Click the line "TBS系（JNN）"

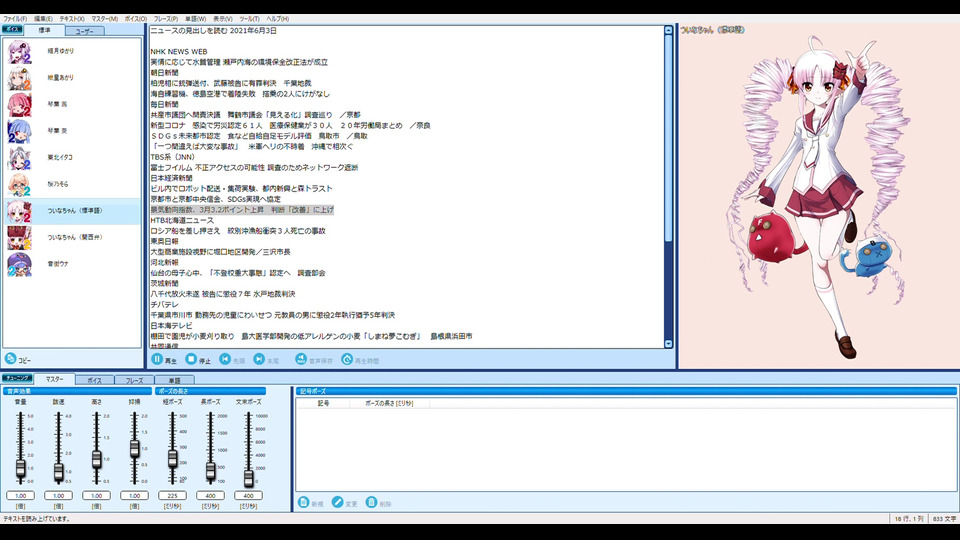pos(173,157)
